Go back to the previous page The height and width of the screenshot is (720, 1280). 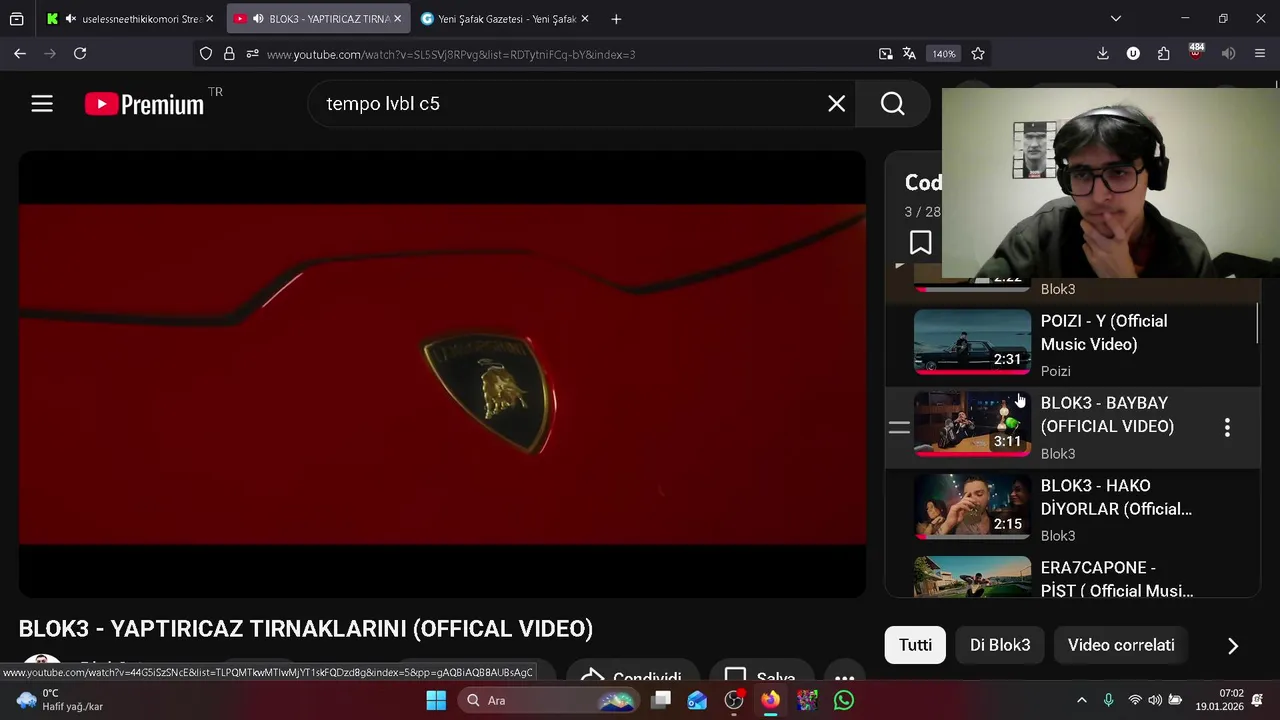point(20,54)
